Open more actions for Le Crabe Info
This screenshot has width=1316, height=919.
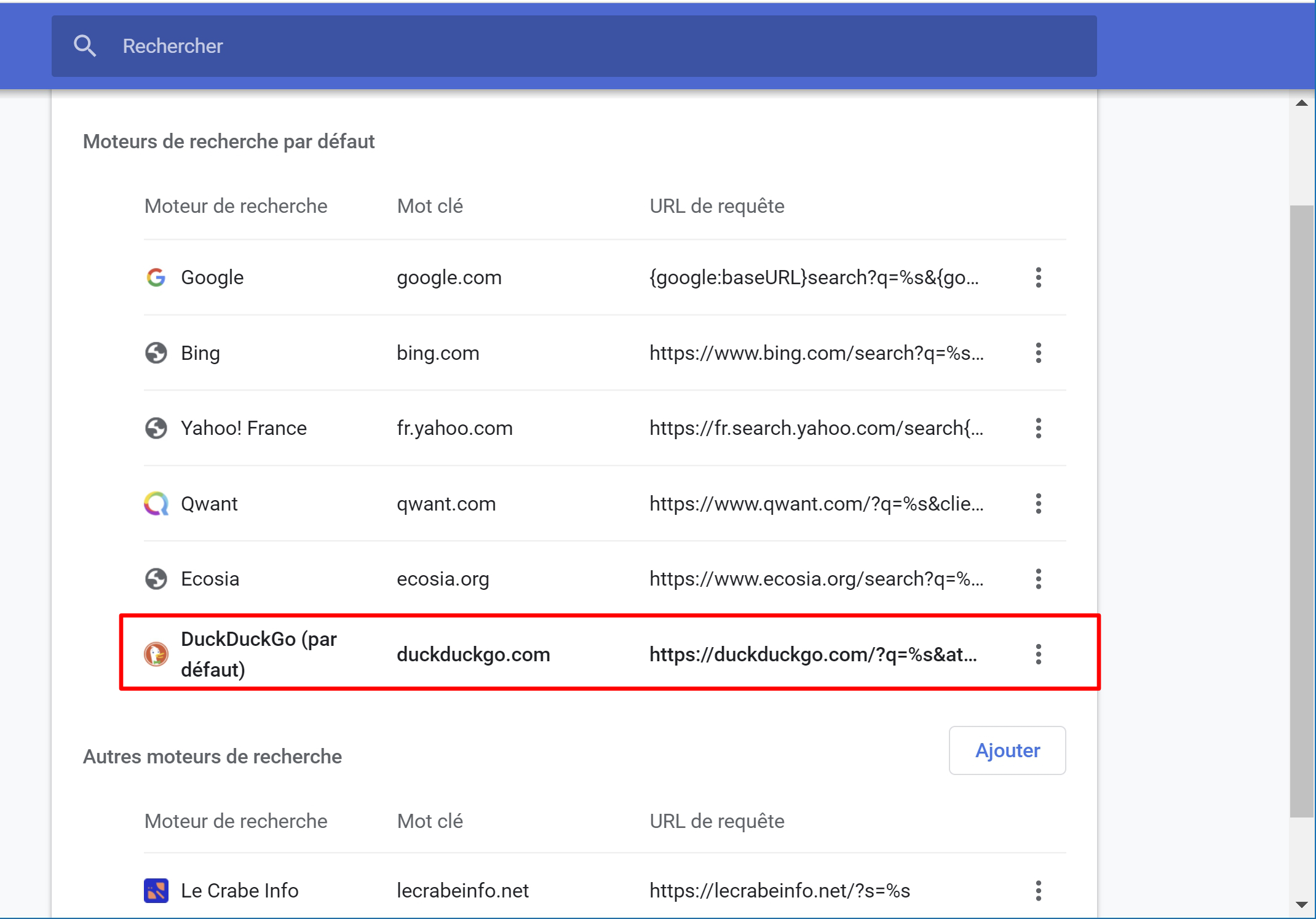(1038, 891)
